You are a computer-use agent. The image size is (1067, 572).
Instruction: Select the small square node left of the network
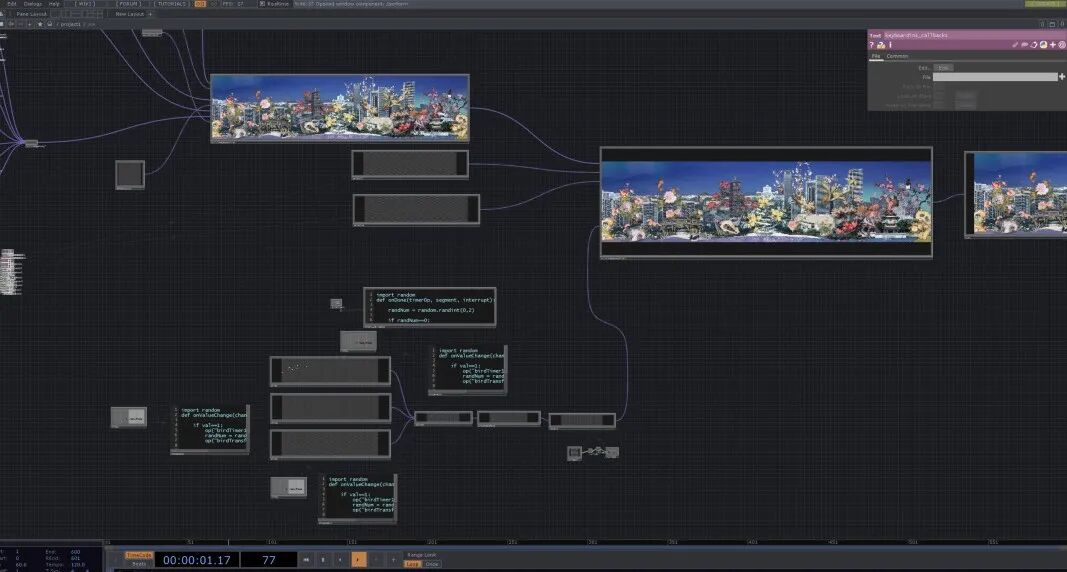(129, 174)
